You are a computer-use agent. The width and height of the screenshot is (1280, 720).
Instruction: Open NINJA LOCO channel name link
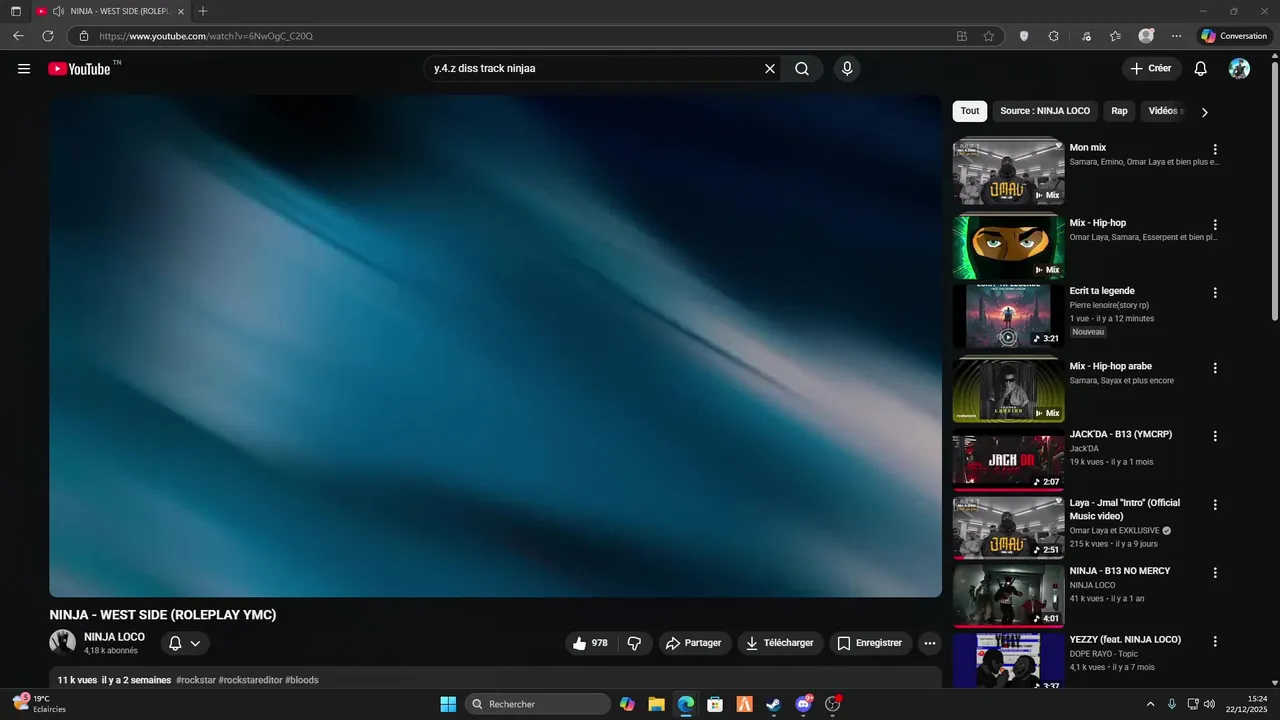[114, 637]
